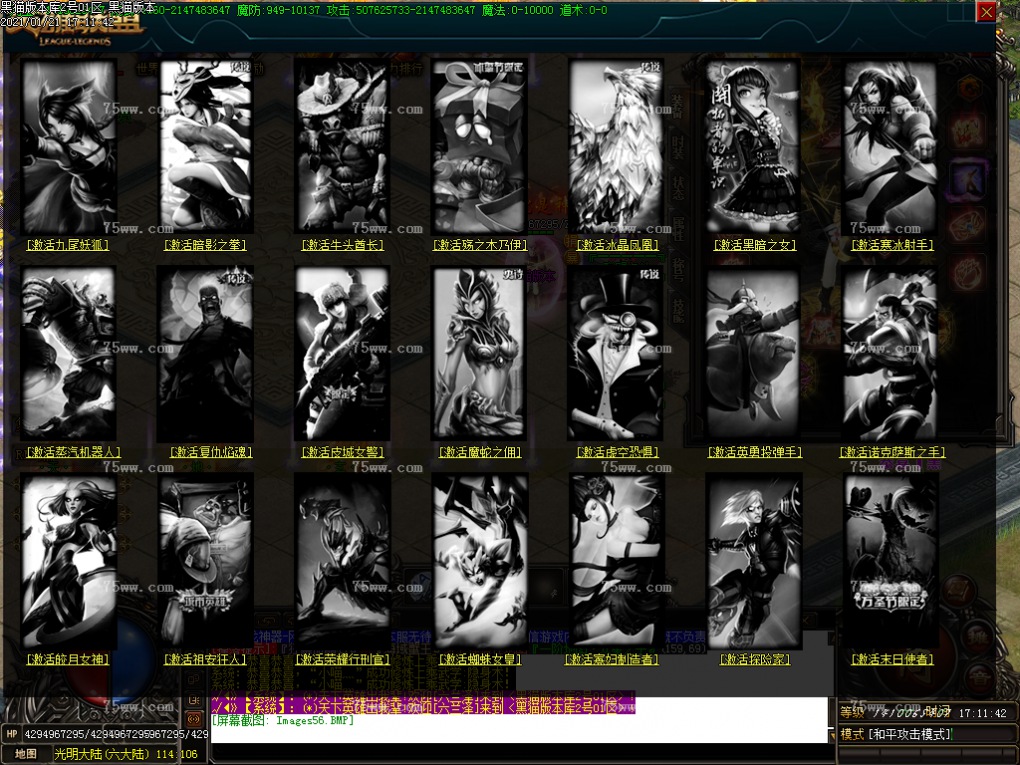Click the 激活诺克萨斯之手 link
The height and width of the screenshot is (765, 1020).
click(892, 451)
